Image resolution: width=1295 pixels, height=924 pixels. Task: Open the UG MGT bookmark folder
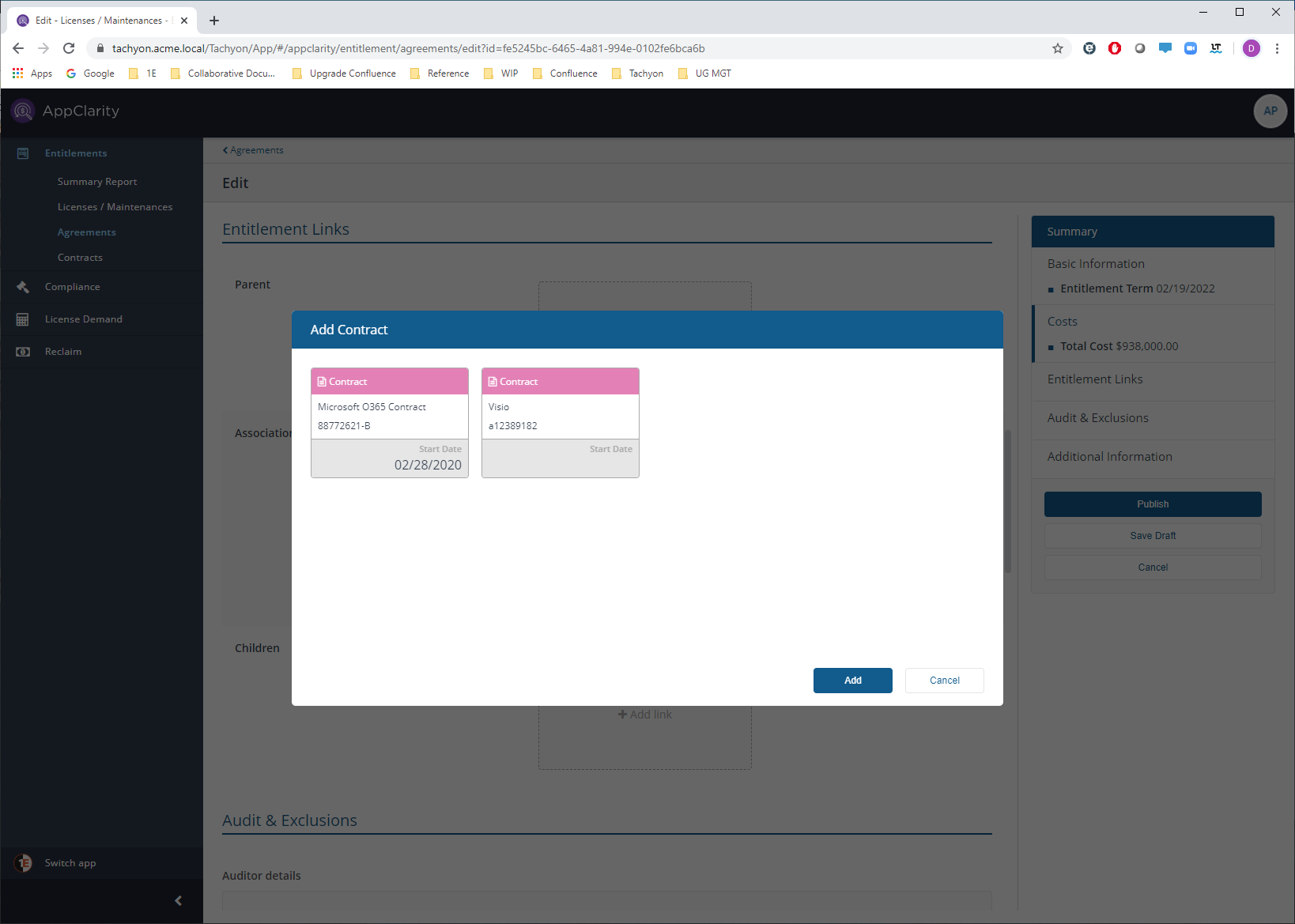[x=704, y=74]
